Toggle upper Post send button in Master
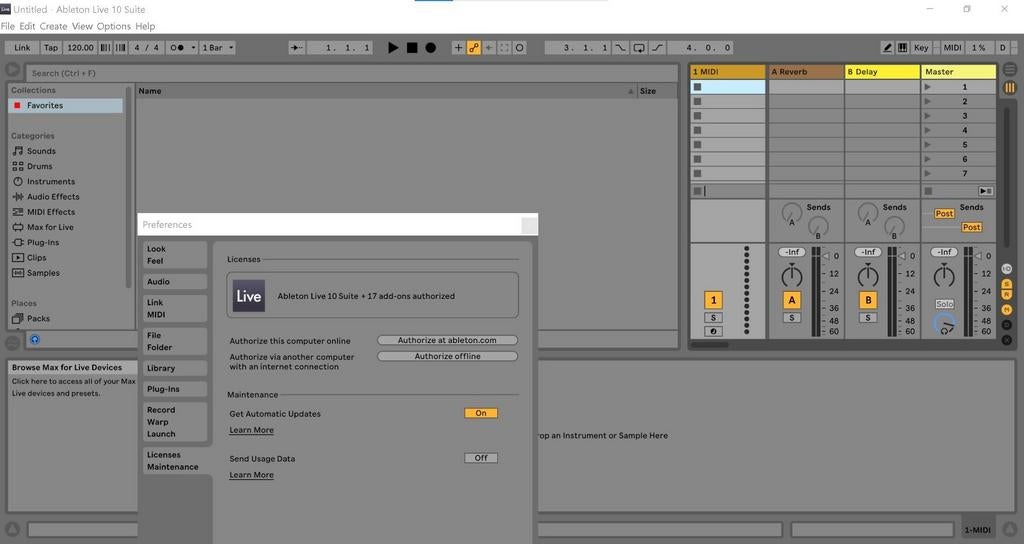This screenshot has width=1024, height=544. pos(944,214)
